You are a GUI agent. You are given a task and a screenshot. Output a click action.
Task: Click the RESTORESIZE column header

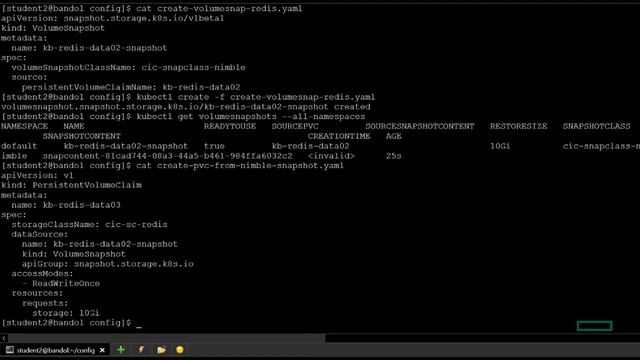[518, 127]
